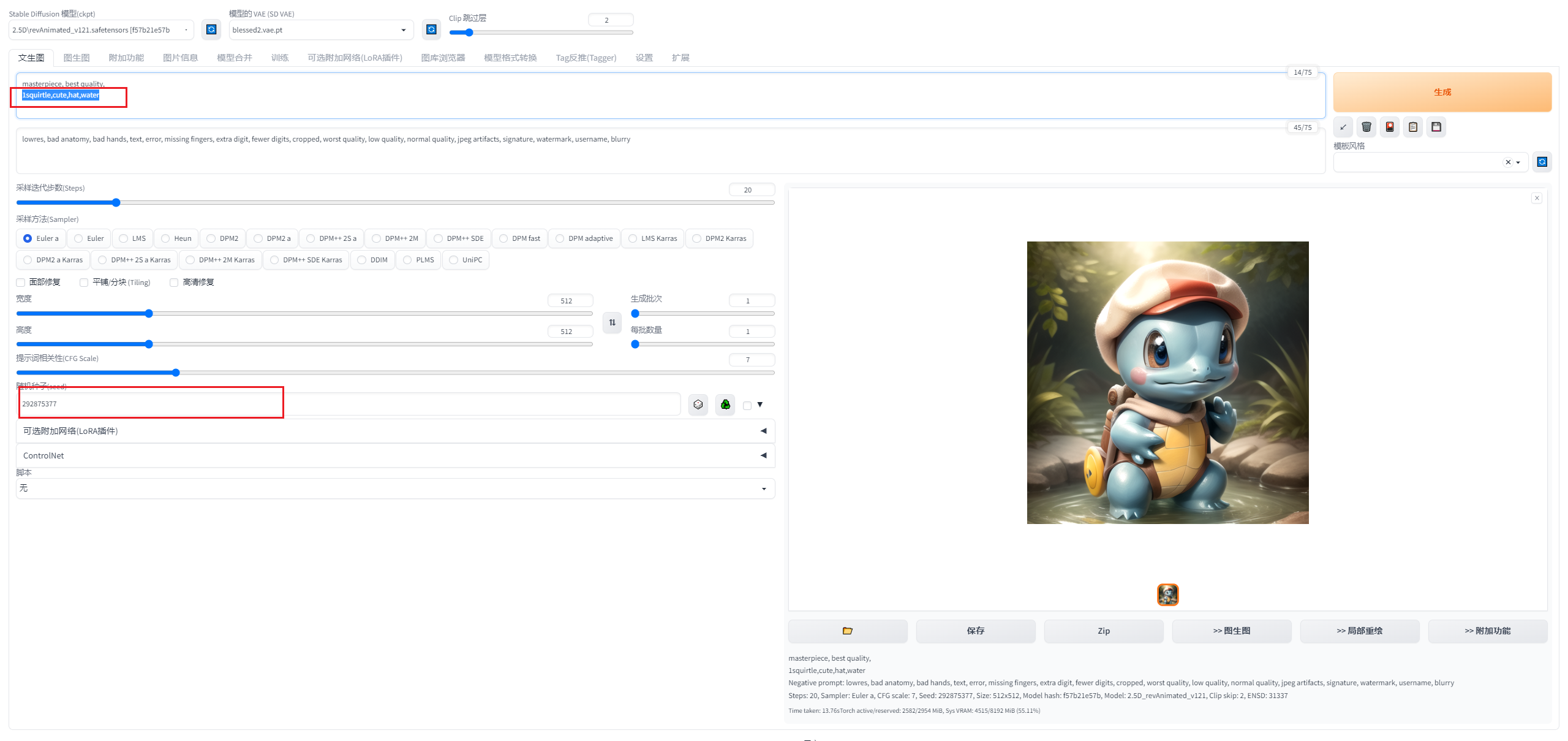Adjust the CFG Scale slider

tap(395, 373)
